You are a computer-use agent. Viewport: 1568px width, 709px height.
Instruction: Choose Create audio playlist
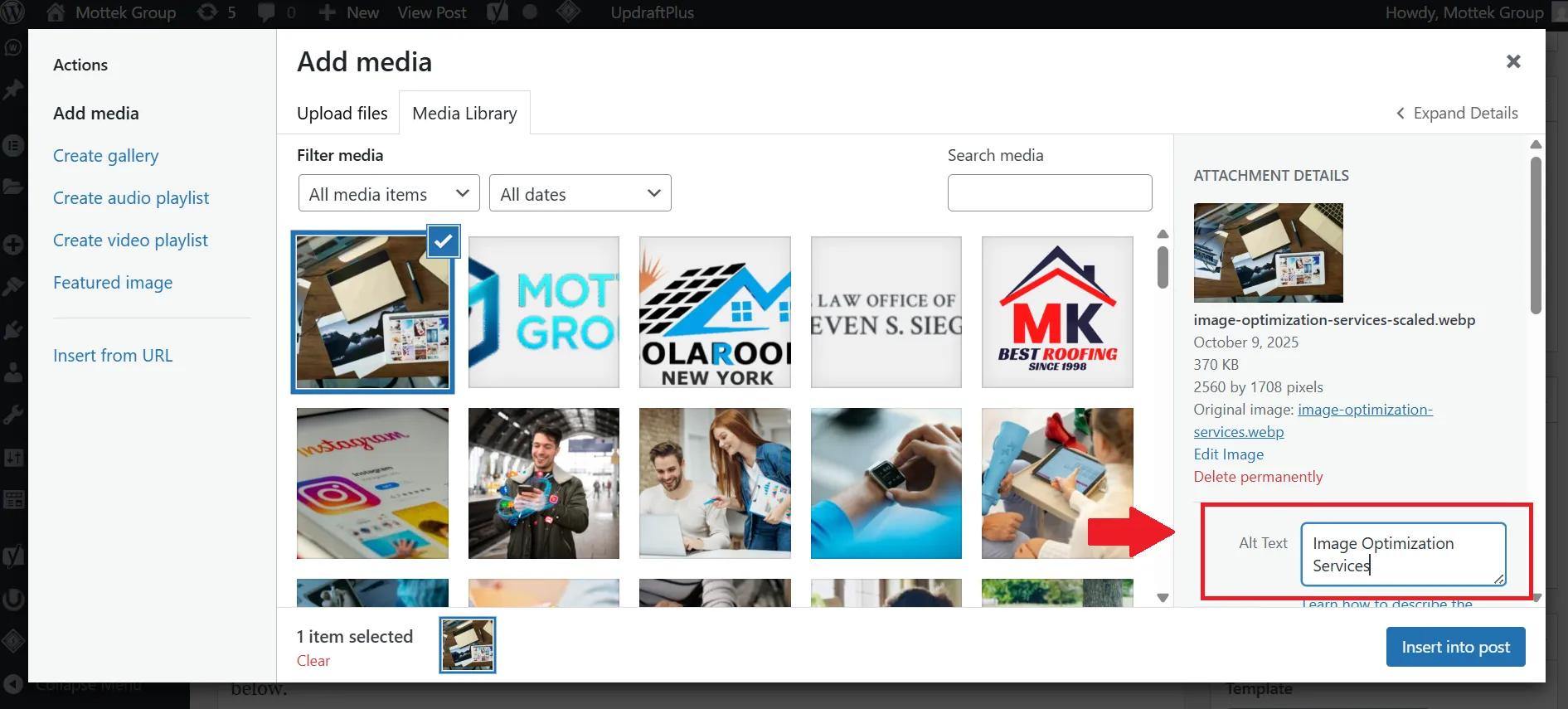pos(131,198)
